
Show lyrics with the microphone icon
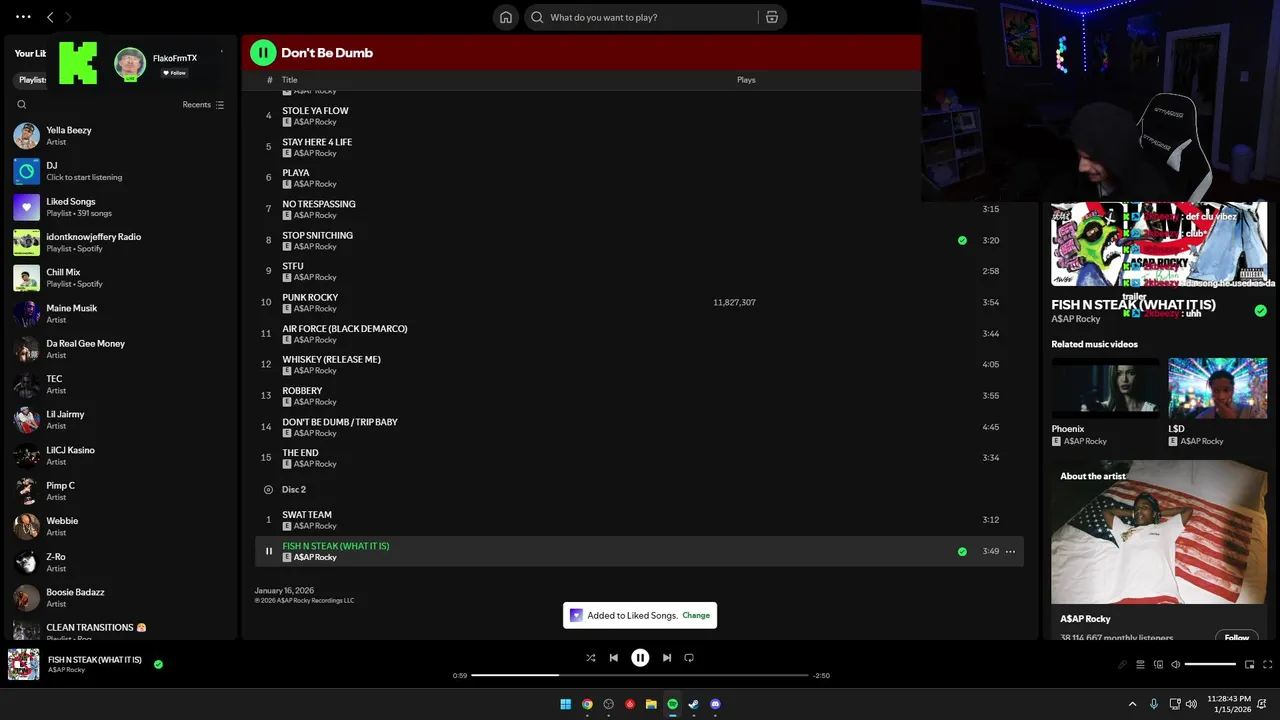point(1122,664)
